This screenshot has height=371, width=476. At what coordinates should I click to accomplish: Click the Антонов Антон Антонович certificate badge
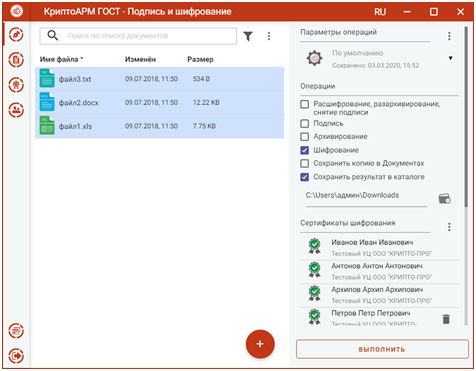pos(314,270)
